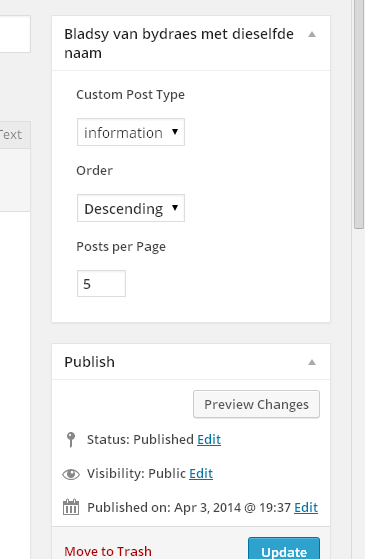
Task: Click the Publish panel heading
Action: click(89, 362)
